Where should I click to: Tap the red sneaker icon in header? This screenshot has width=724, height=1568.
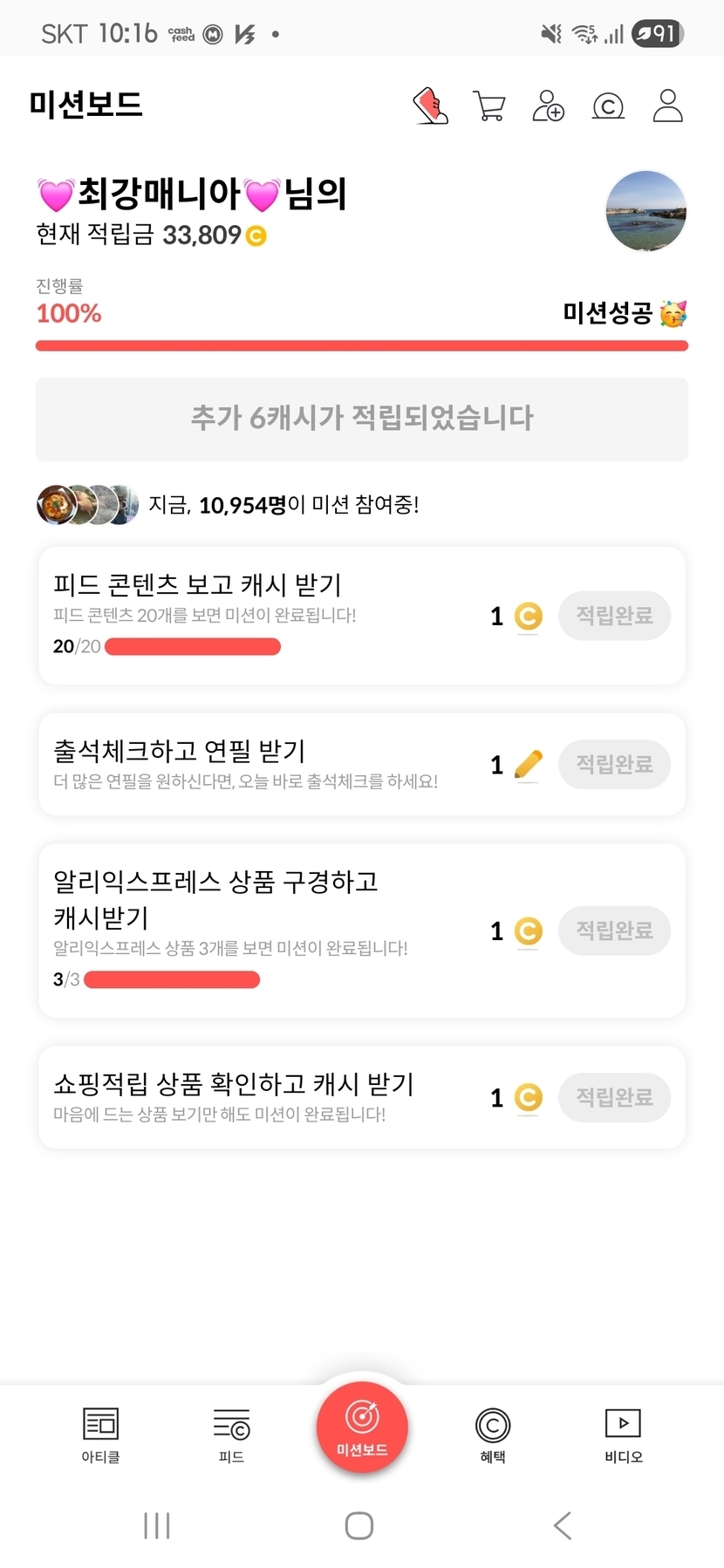[430, 106]
